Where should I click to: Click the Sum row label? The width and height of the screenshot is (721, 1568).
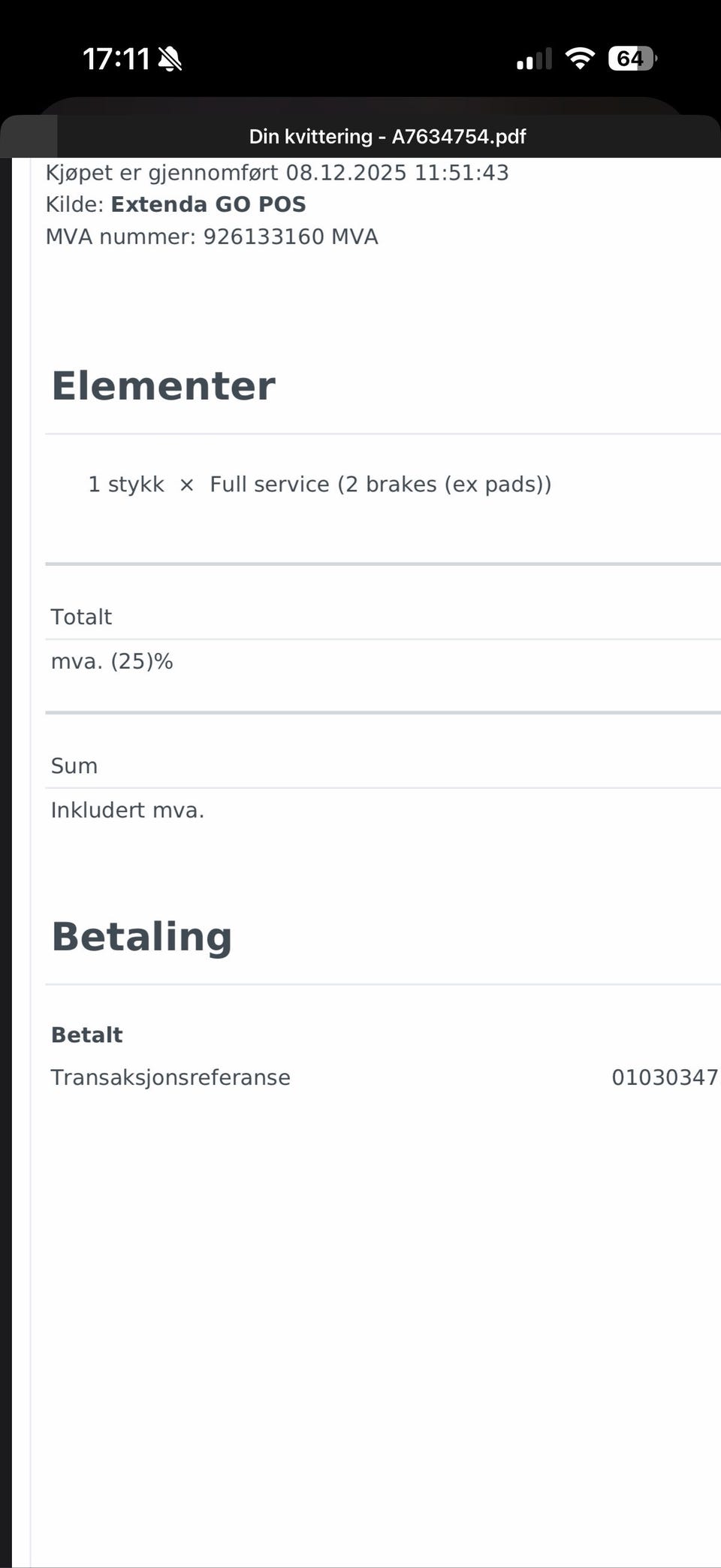click(x=74, y=766)
